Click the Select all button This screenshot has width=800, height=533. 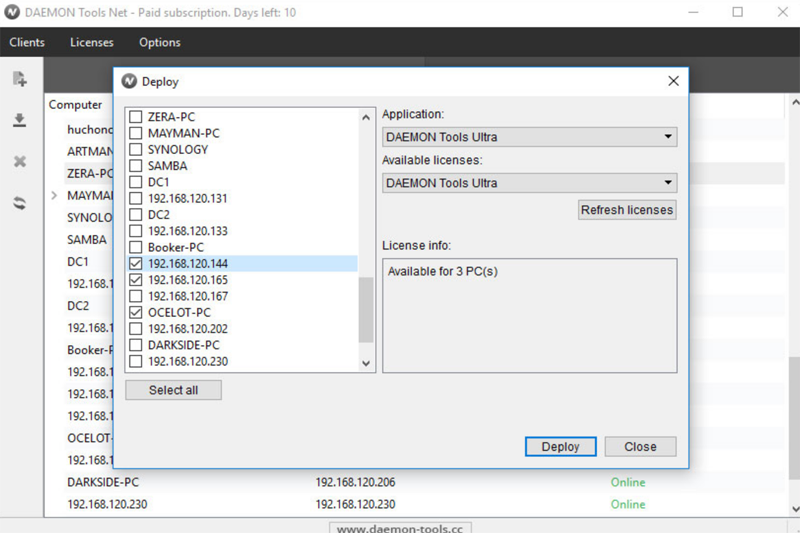pyautogui.click(x=173, y=390)
